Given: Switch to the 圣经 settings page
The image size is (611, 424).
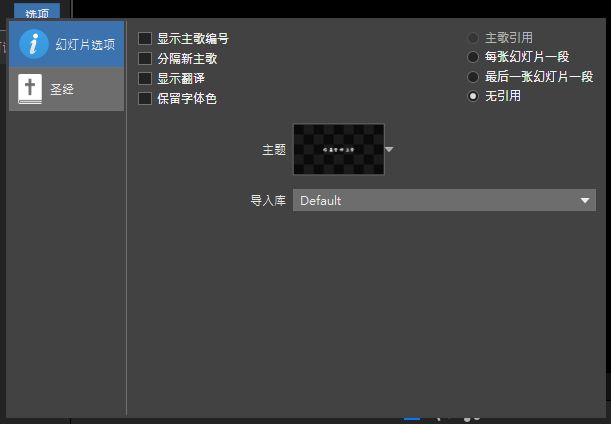Looking at the screenshot, I should click(x=64, y=90).
